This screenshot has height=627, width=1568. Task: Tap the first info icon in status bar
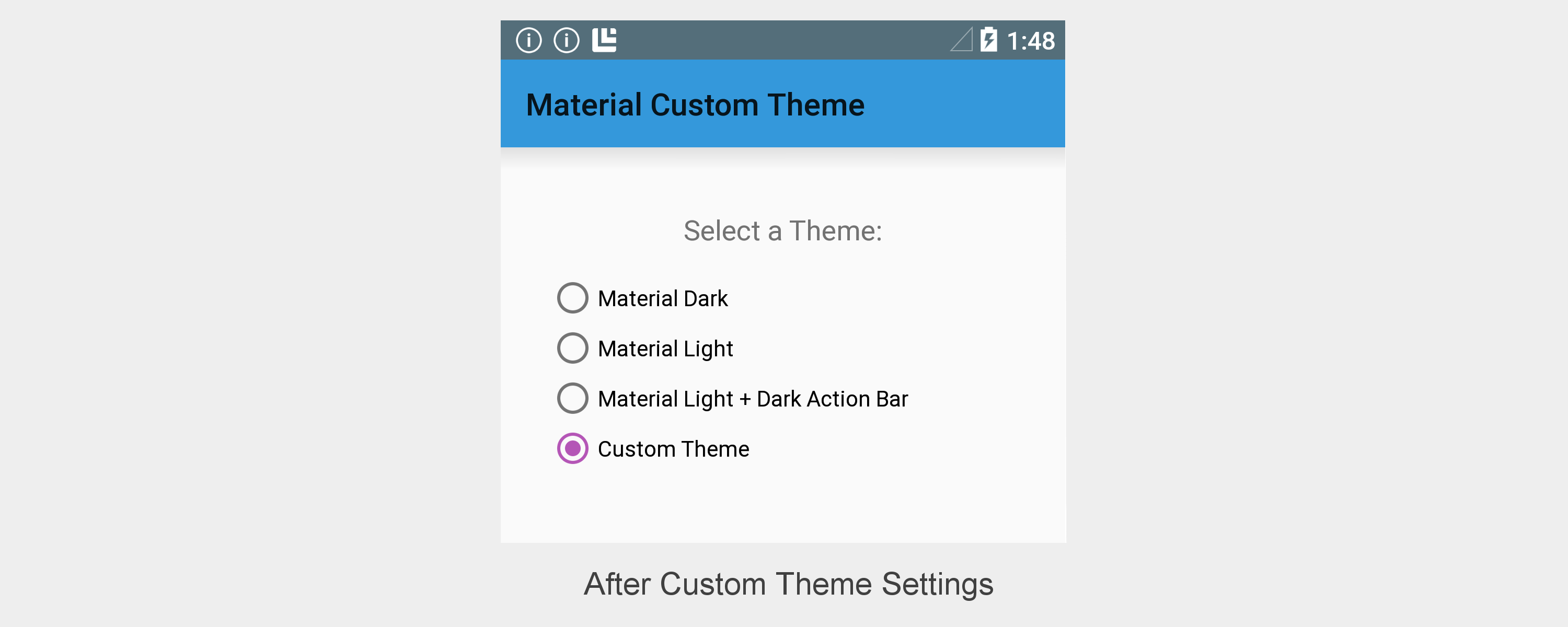(528, 41)
